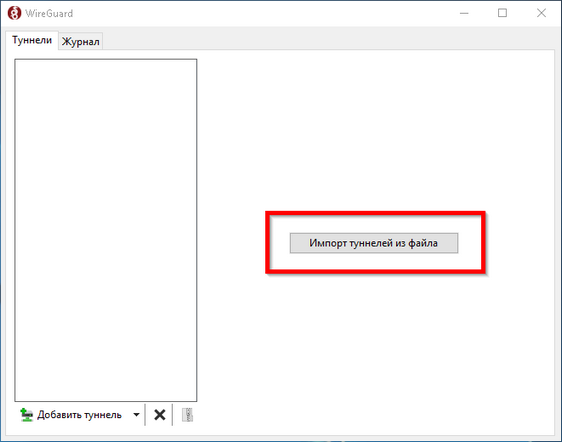Expand the arrow next to Добавить туннель

(x=136, y=415)
